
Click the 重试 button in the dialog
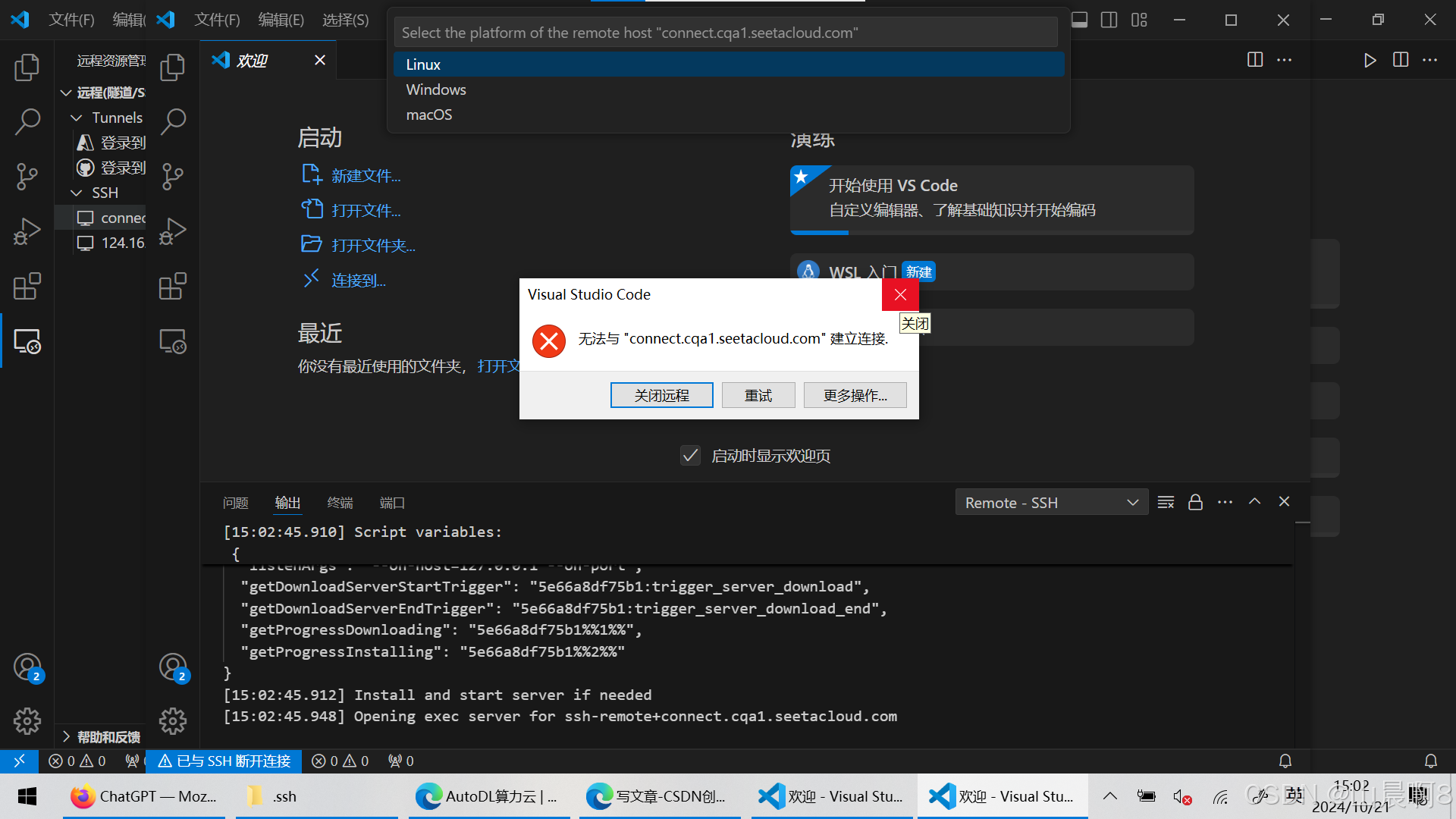758,395
